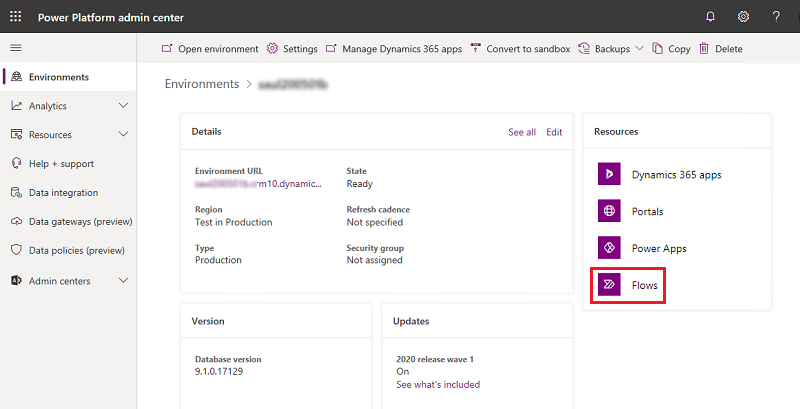Image resolution: width=800 pixels, height=409 pixels.
Task: Click the Convert to sandbox icon
Action: pyautogui.click(x=476, y=48)
